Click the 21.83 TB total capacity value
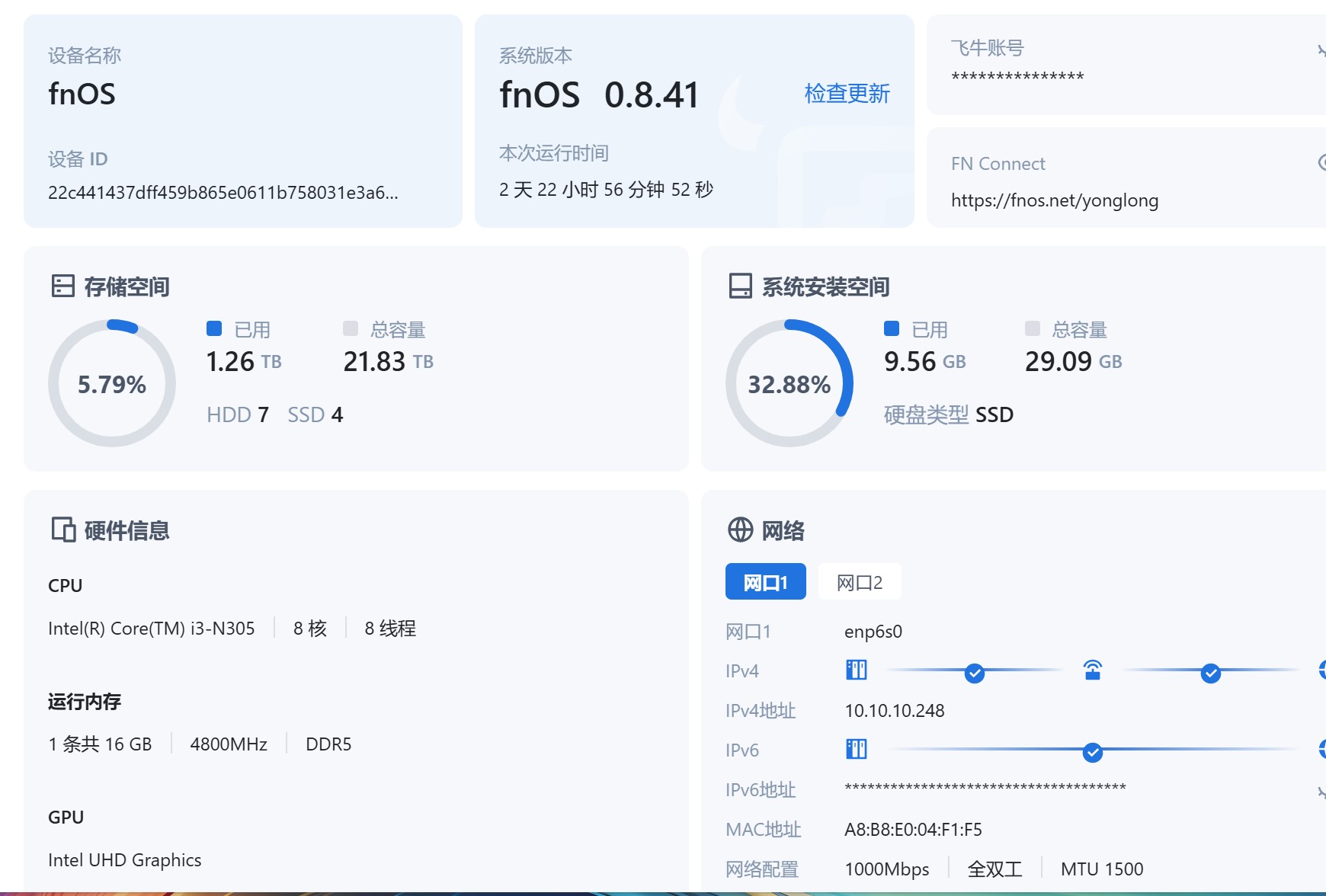 pyautogui.click(x=389, y=361)
